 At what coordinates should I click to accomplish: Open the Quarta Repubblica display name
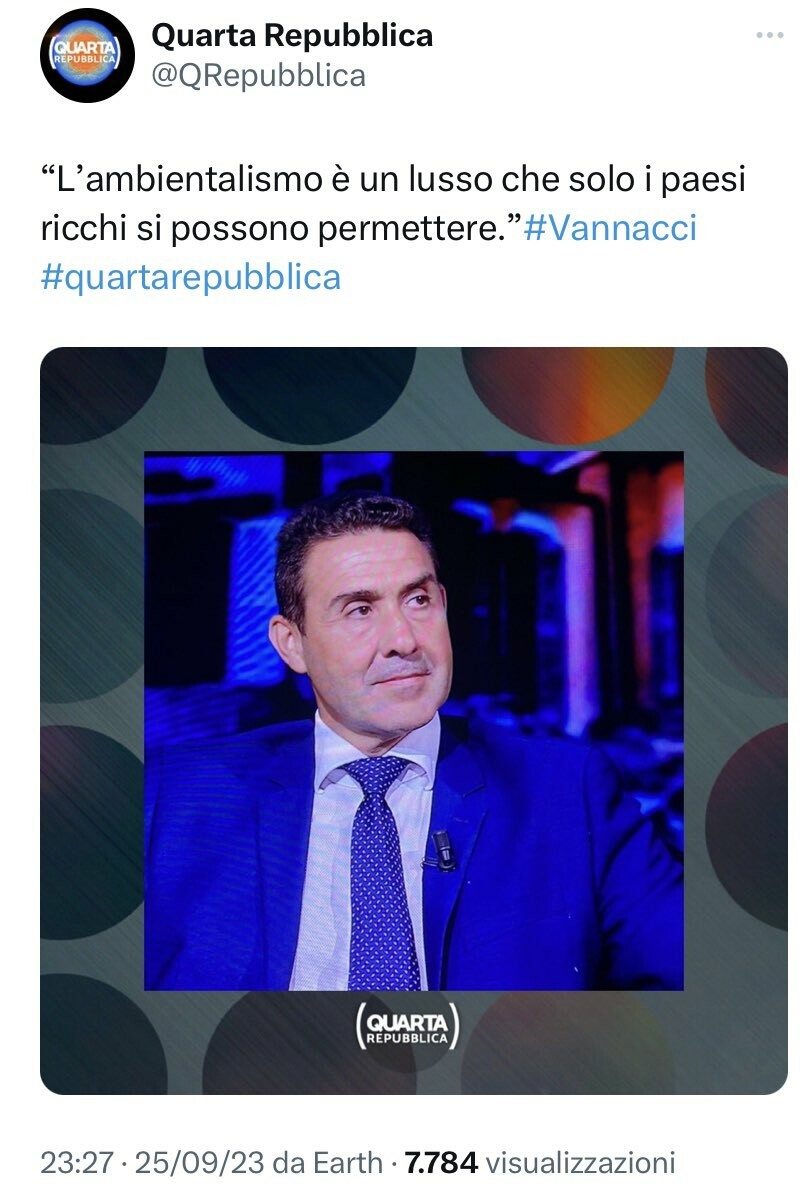tap(292, 35)
